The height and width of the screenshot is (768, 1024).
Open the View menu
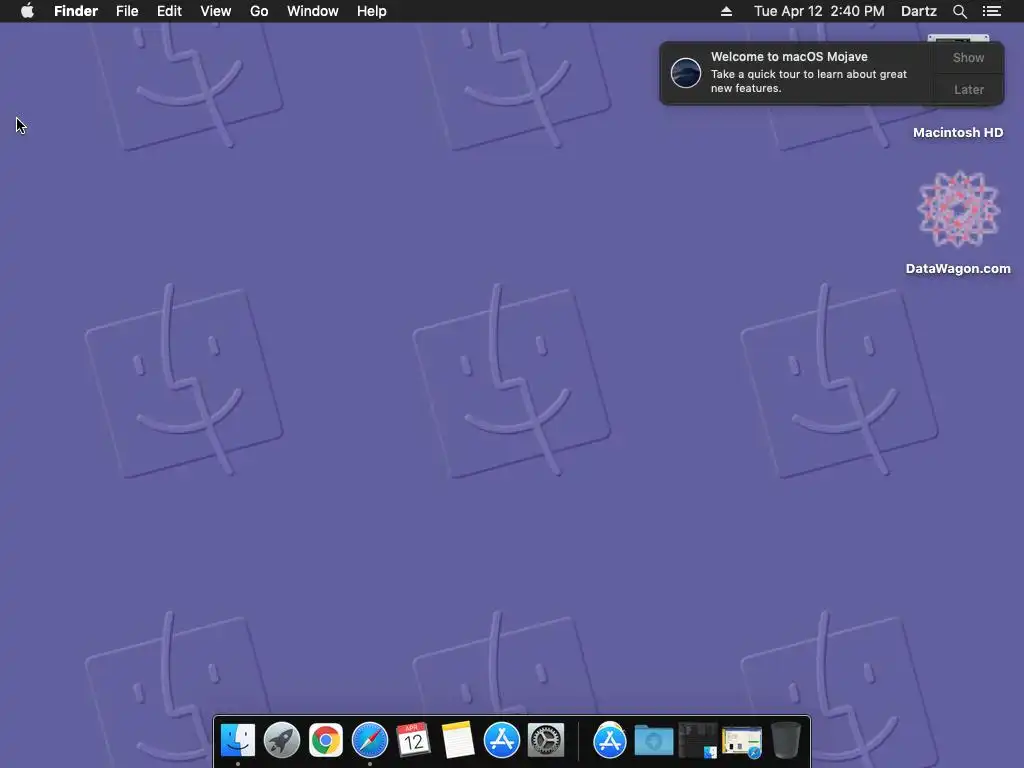coord(216,11)
